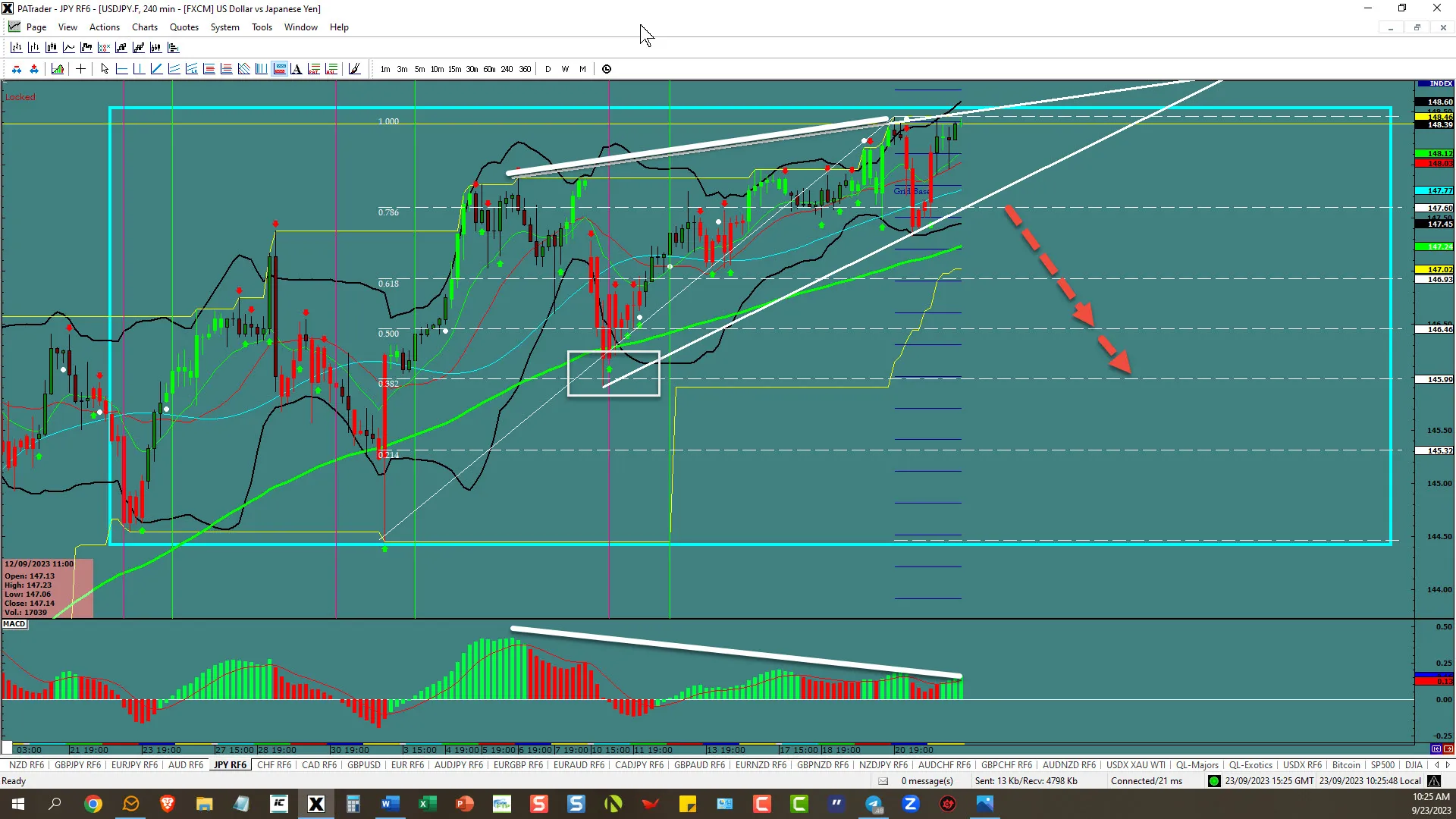Screen dimensions: 1456x819
Task: Click the point and figure chart icon
Action: pyautogui.click(x=103, y=48)
